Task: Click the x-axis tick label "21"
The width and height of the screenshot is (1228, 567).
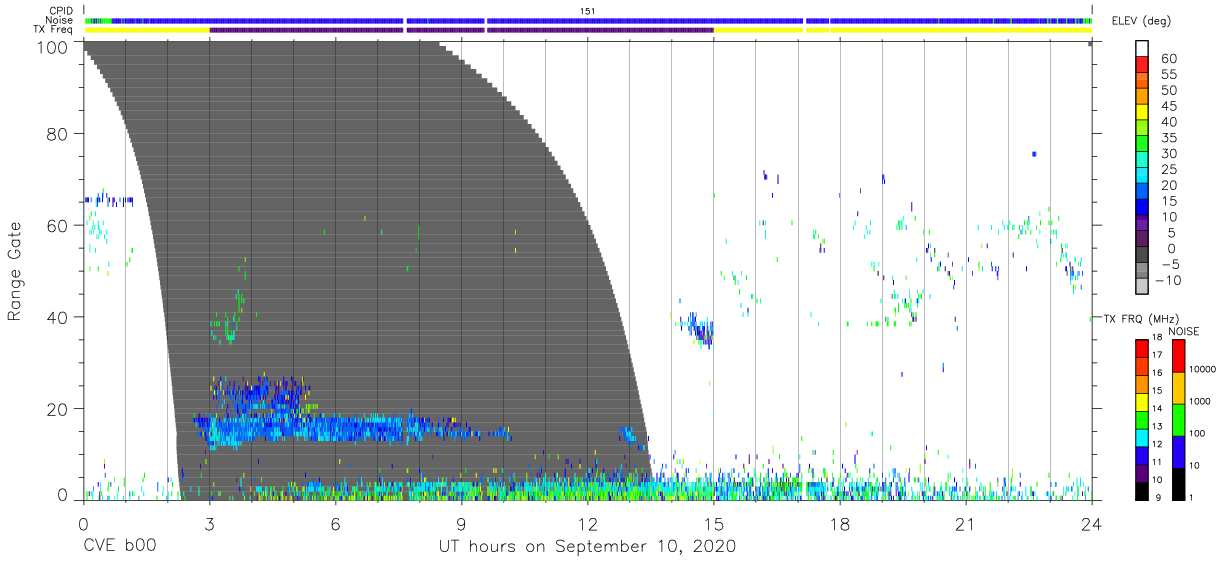Action: [966, 523]
